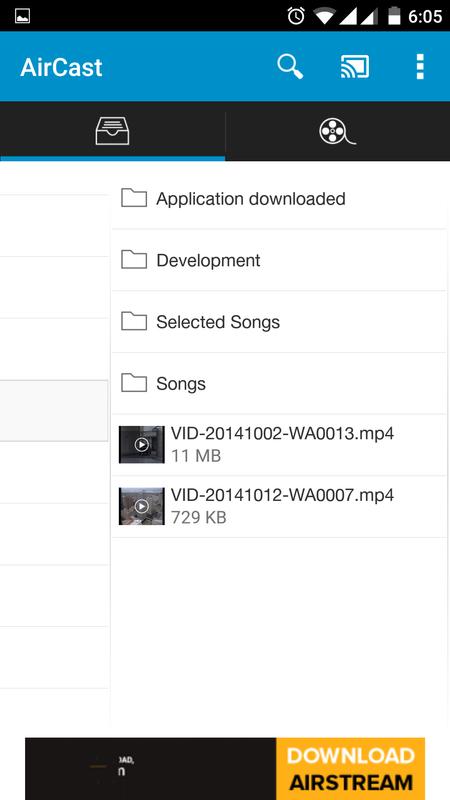Open the Selected Songs folder entry
The image size is (450, 800).
[x=279, y=322]
